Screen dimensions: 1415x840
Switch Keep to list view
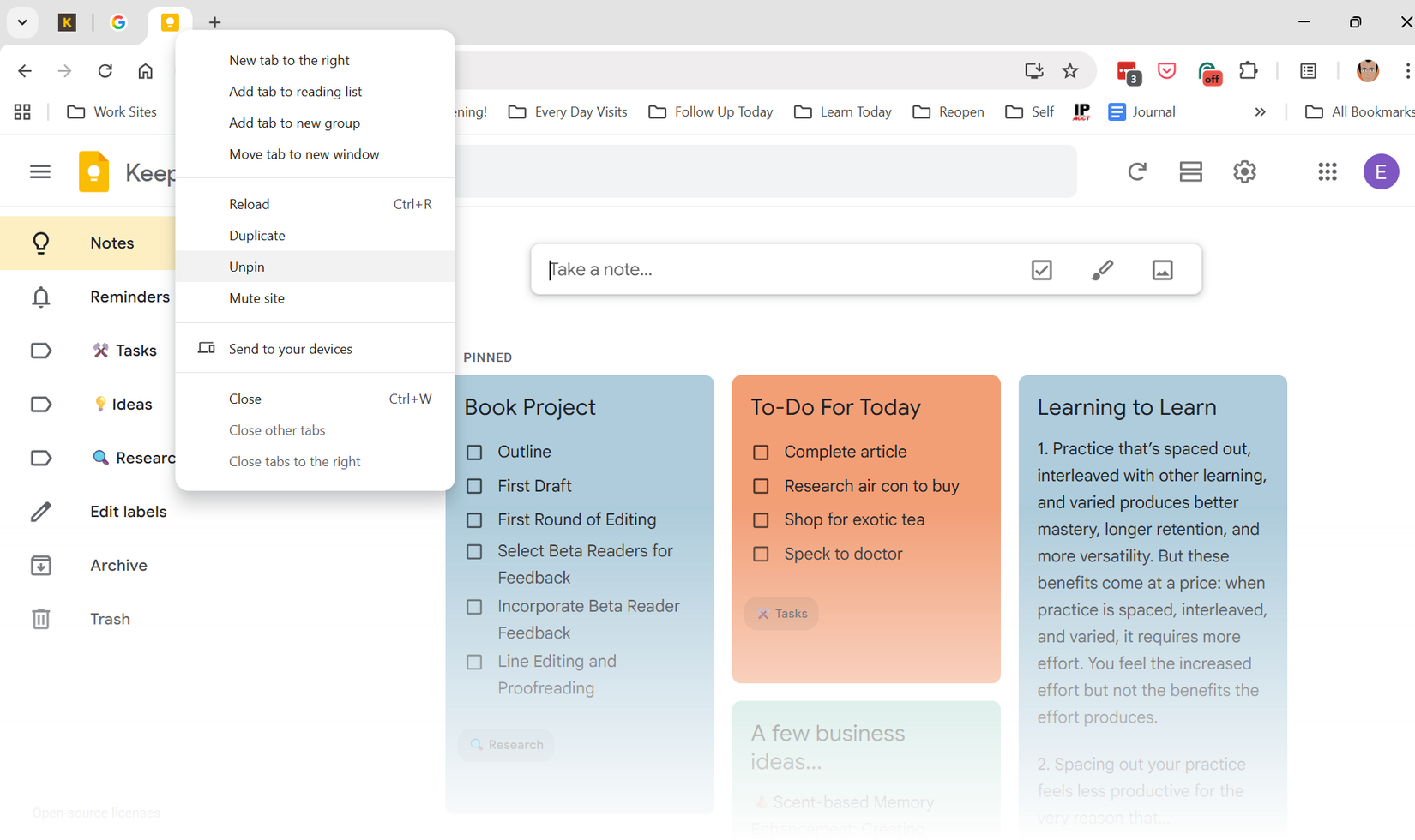[1191, 171]
